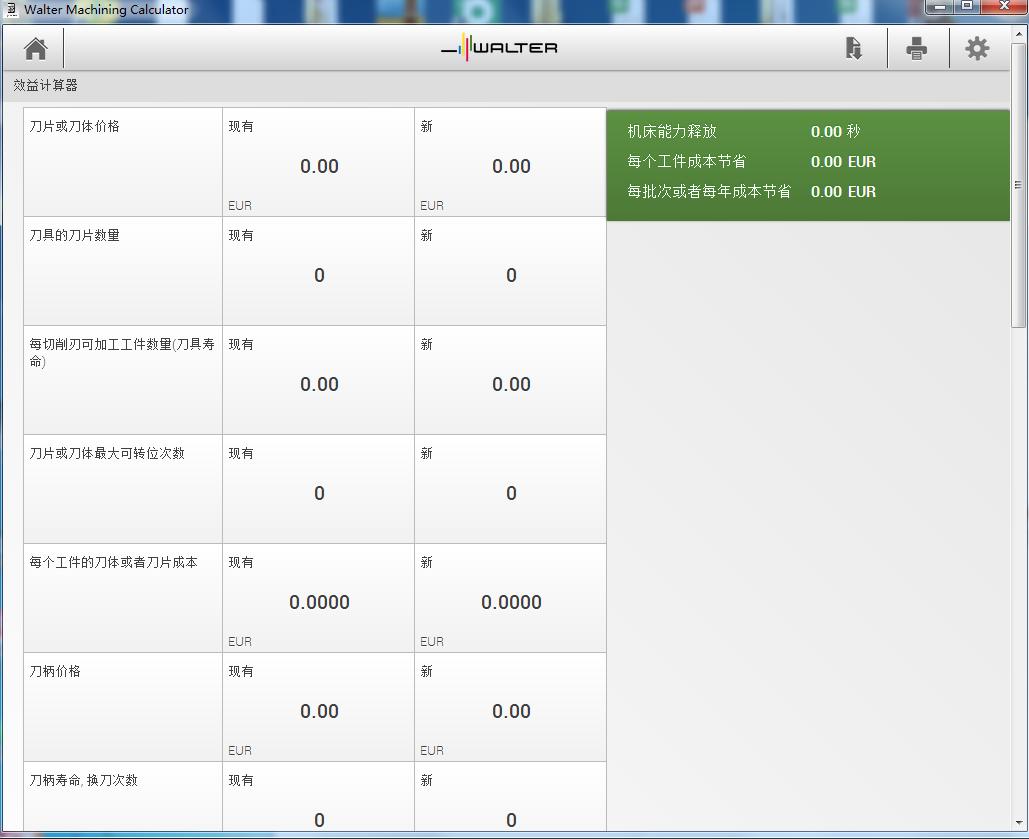1029x839 pixels.
Task: Click the Walter logo in header
Action: point(500,48)
